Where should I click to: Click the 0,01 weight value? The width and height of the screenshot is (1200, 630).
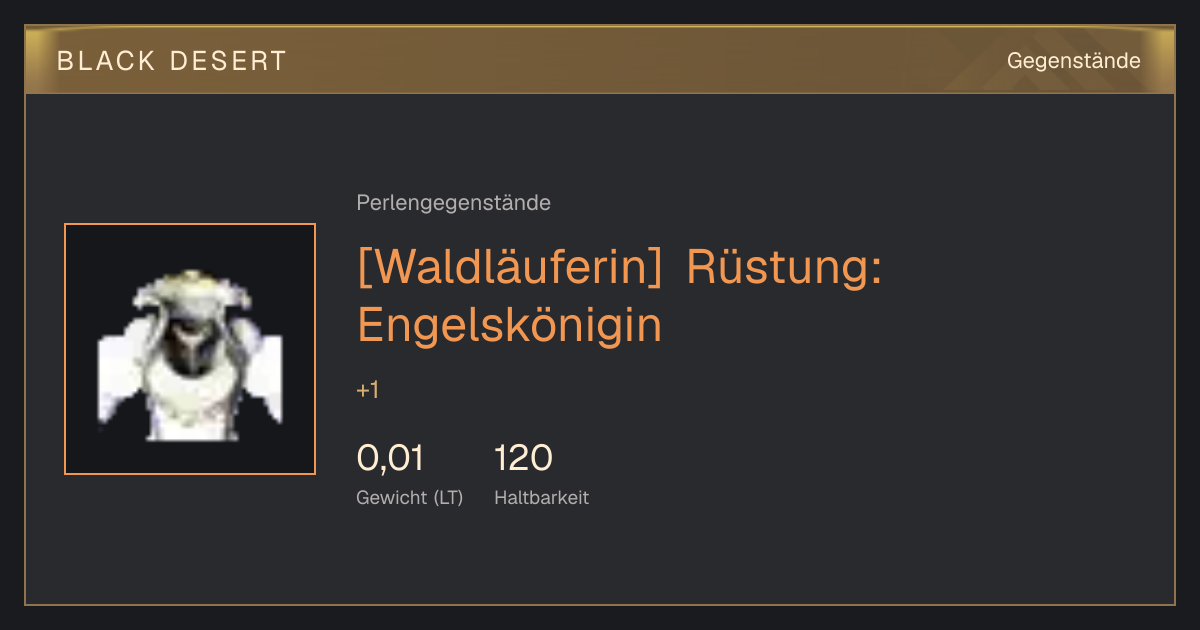coord(390,458)
